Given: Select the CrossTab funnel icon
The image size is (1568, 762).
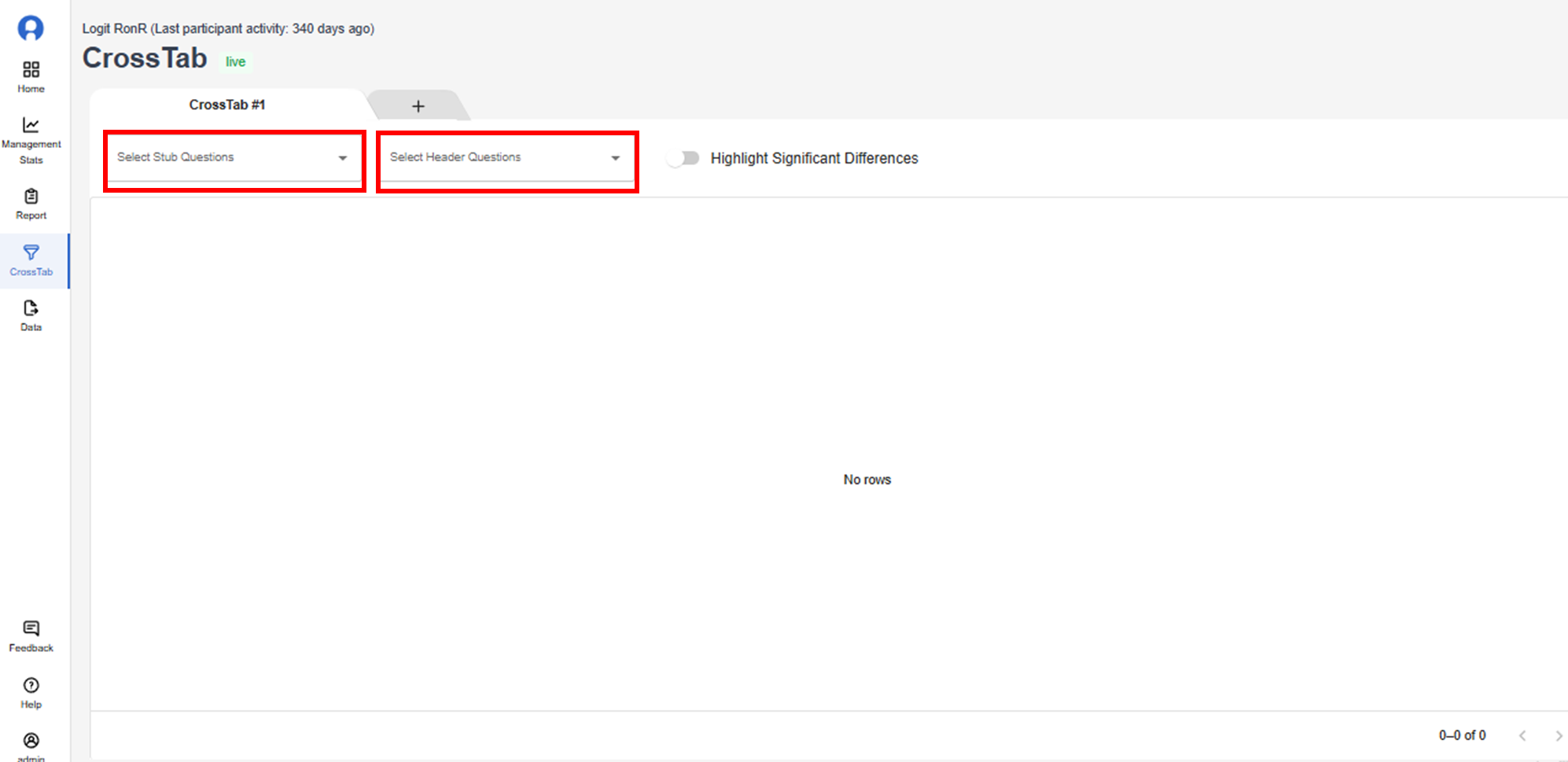Looking at the screenshot, I should click(31, 252).
